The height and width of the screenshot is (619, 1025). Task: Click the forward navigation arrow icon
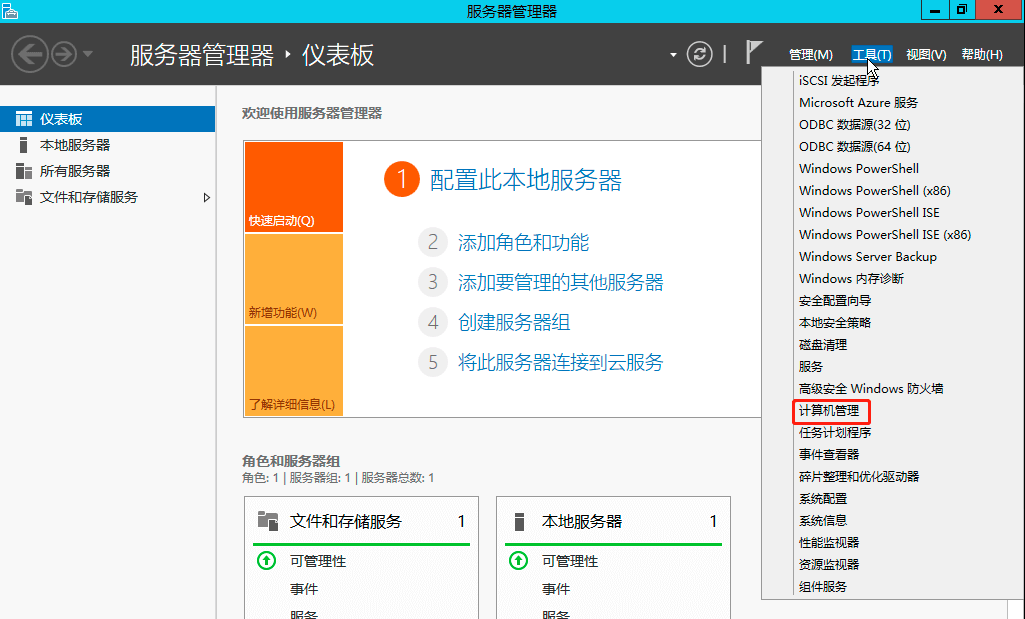pyautogui.click(x=64, y=54)
